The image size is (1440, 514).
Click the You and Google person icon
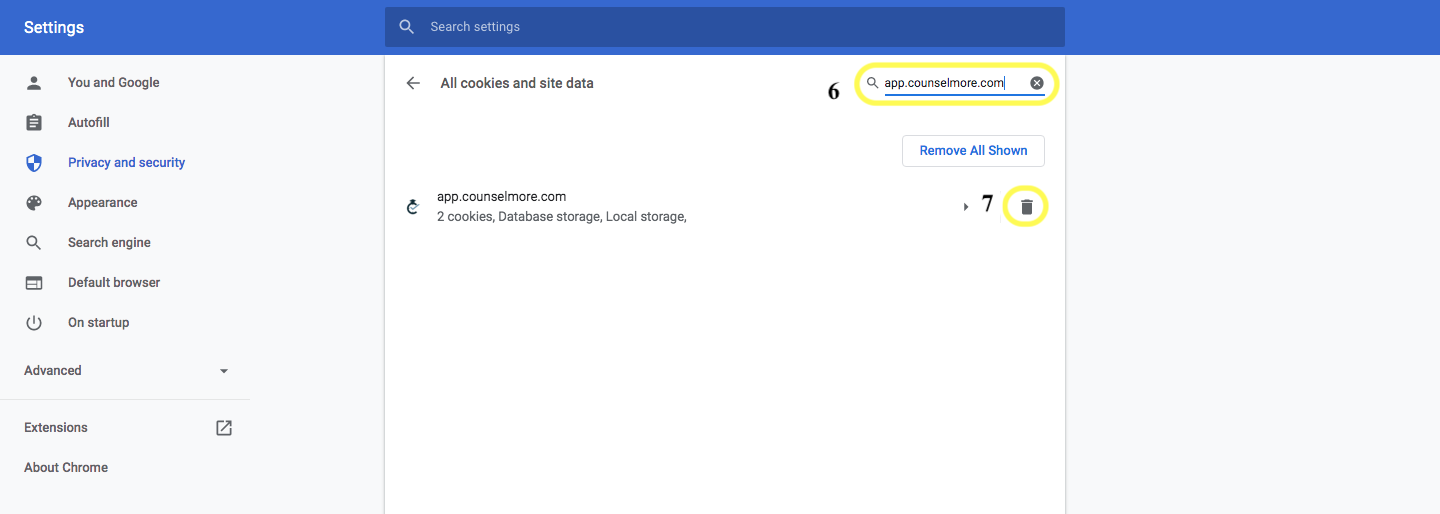34,83
